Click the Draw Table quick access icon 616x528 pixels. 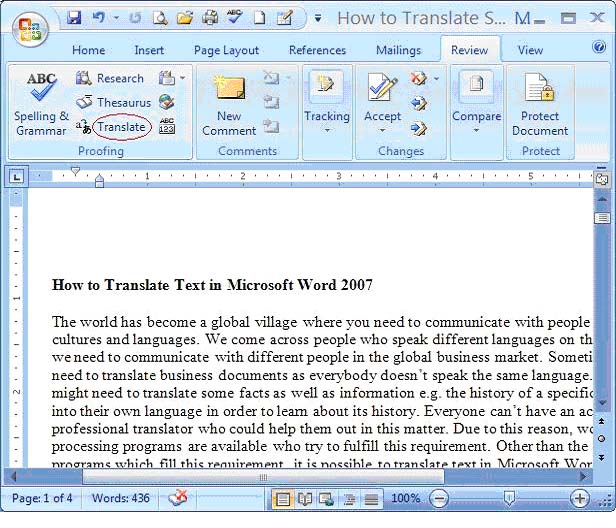284,18
